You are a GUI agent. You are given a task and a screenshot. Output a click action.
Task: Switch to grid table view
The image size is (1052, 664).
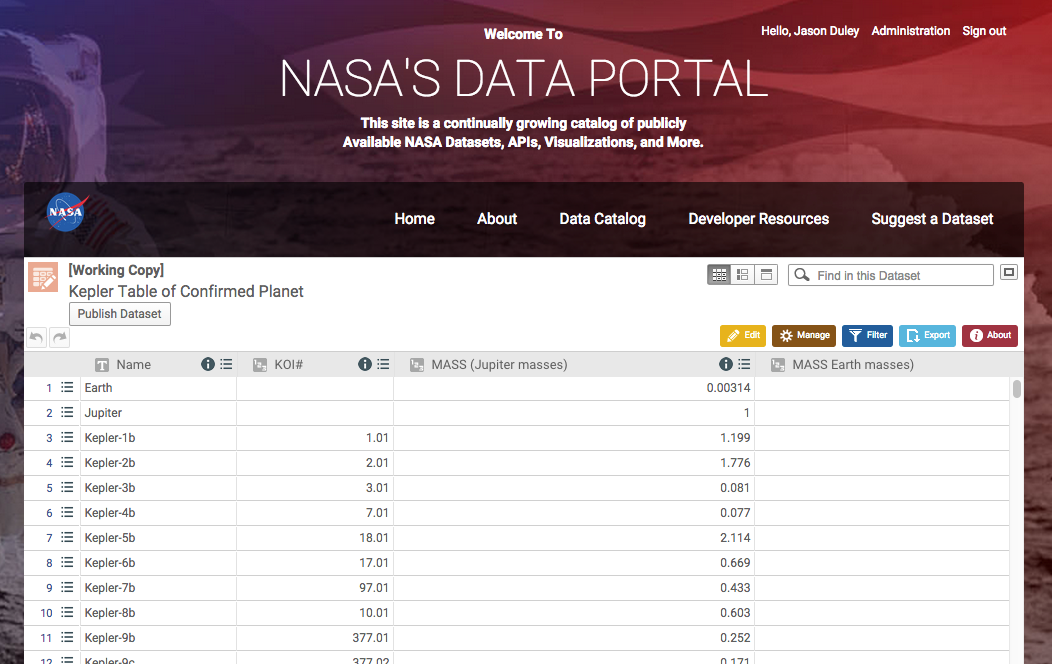[719, 275]
